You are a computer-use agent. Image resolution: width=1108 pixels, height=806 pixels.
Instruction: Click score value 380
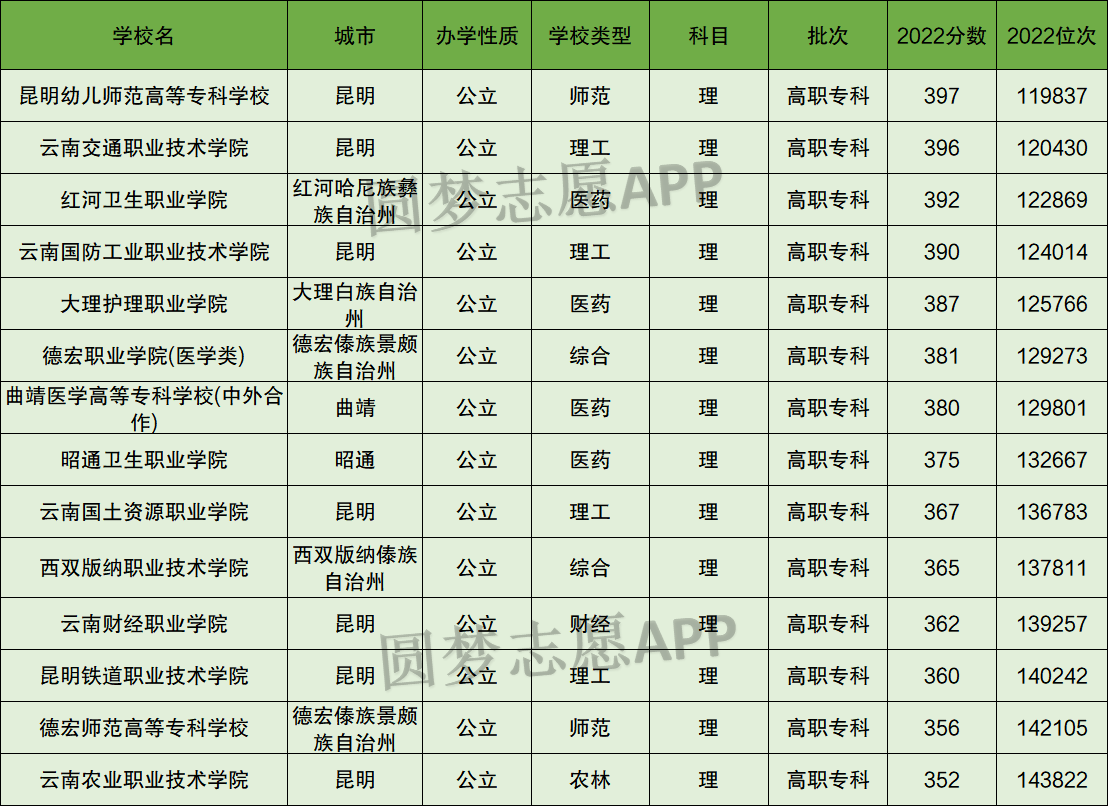[941, 408]
